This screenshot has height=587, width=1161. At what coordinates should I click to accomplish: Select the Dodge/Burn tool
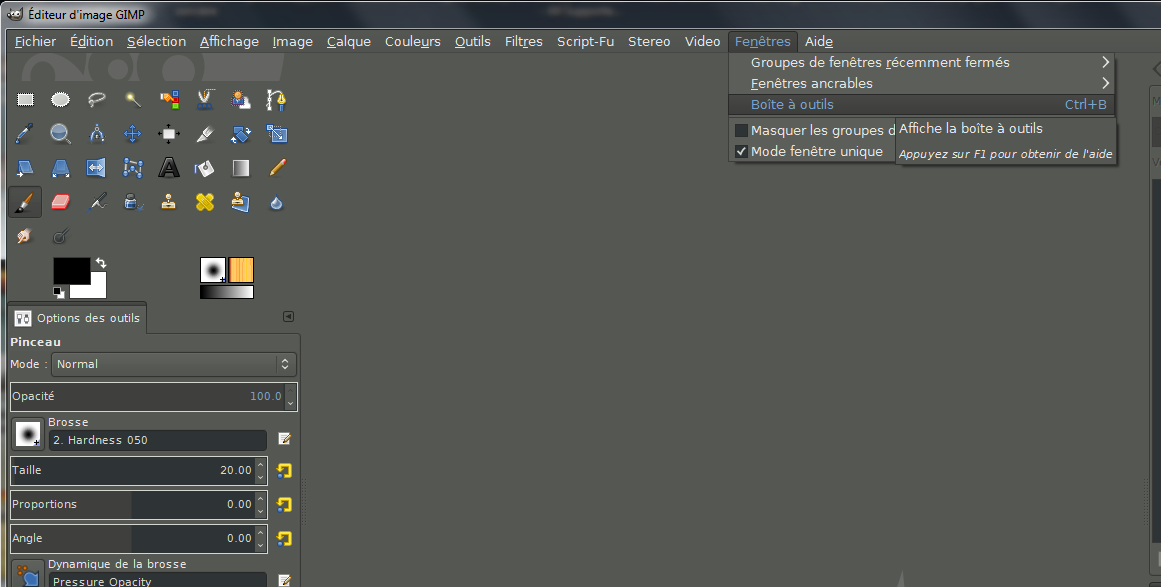click(61, 237)
